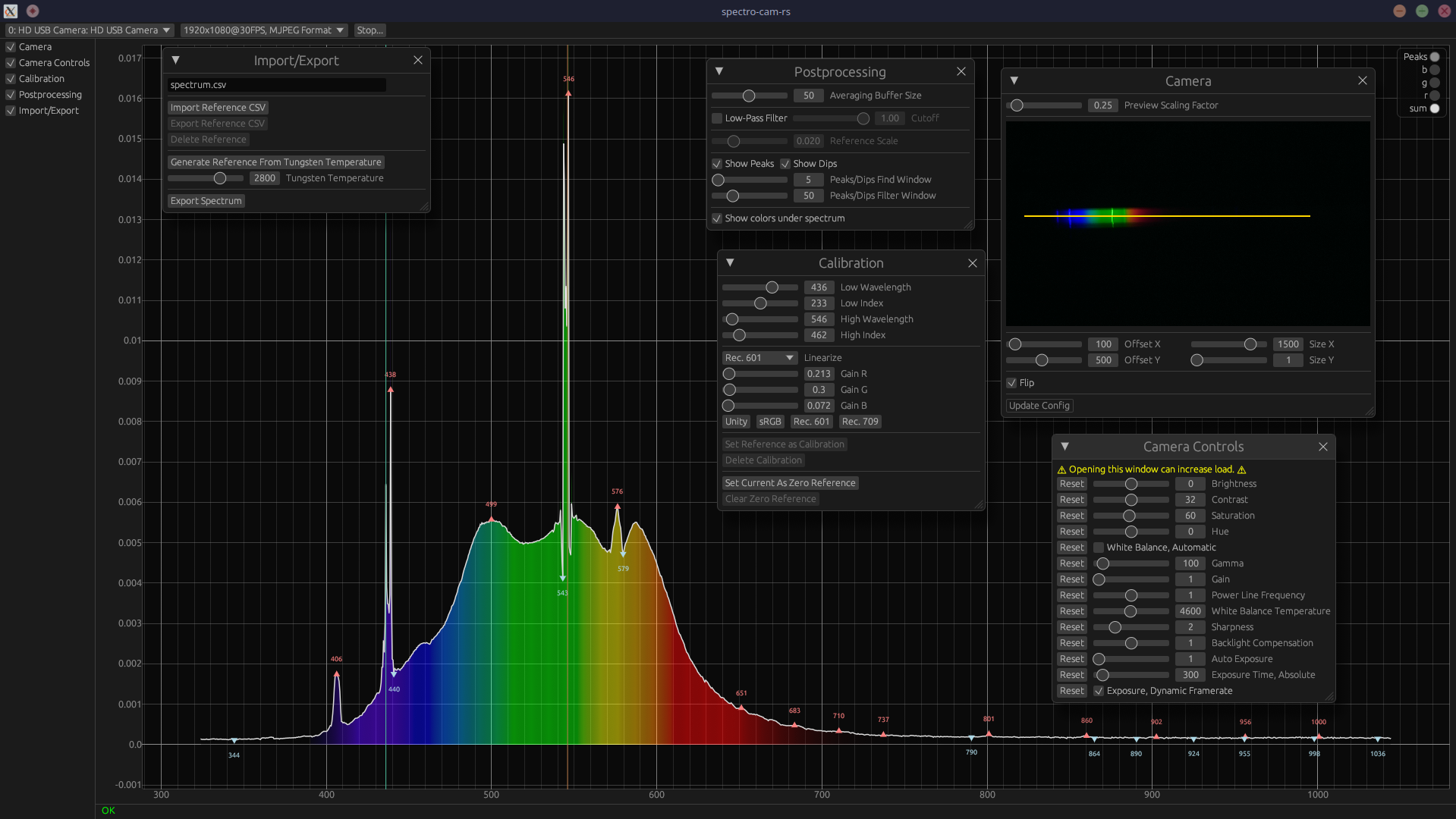
Task: Reset the Contrast control
Action: click(1072, 500)
